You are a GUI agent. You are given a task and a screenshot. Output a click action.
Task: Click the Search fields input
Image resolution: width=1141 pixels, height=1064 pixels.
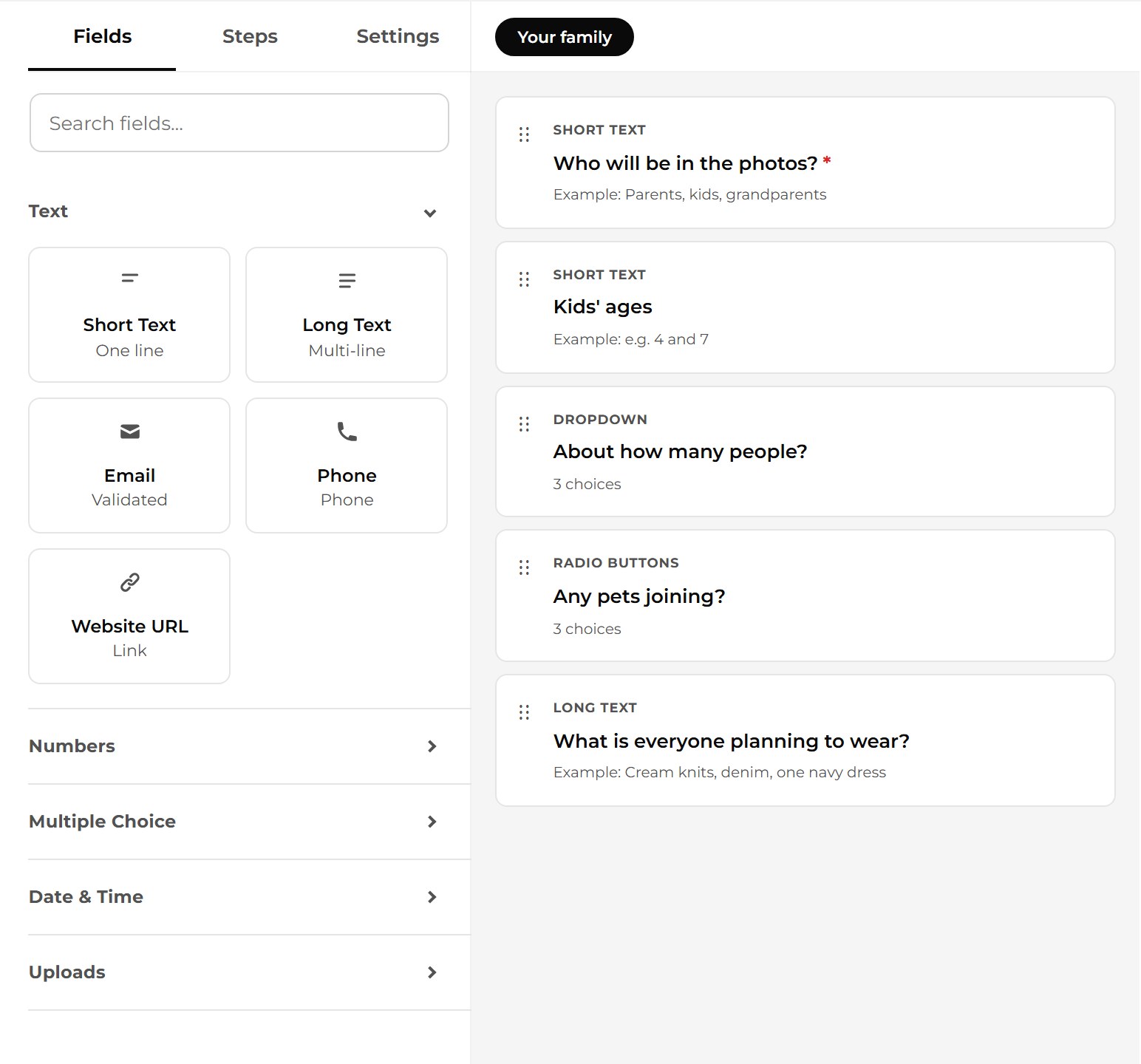pos(239,123)
